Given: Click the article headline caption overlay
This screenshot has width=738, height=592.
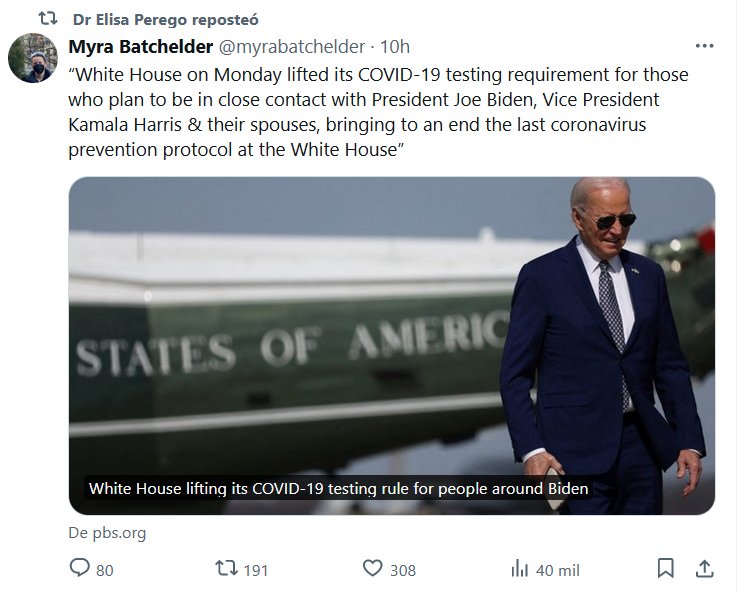Looking at the screenshot, I should tap(338, 489).
